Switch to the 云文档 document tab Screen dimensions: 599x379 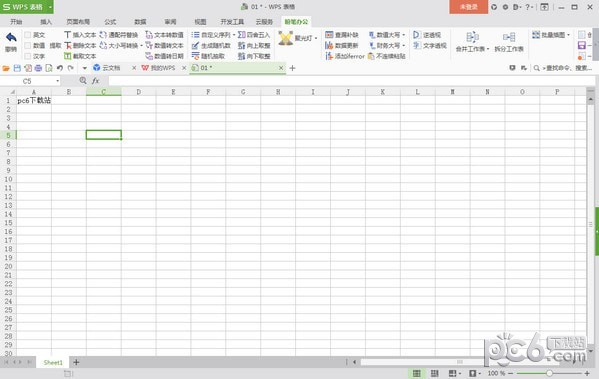tap(111, 68)
